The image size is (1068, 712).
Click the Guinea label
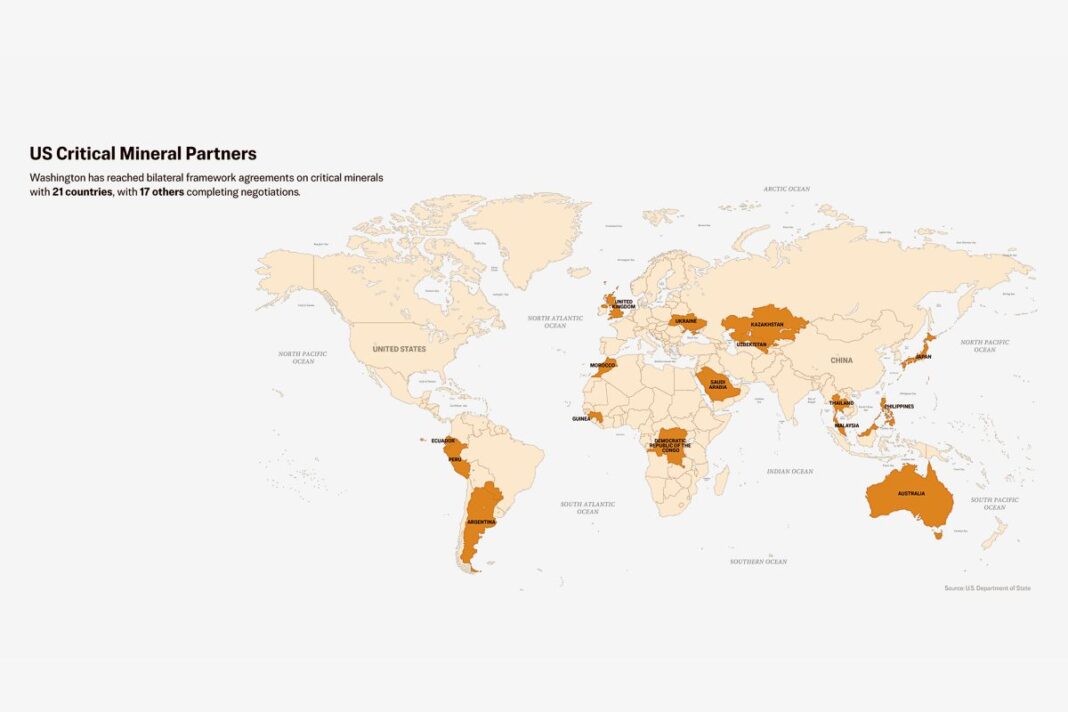[x=581, y=419]
